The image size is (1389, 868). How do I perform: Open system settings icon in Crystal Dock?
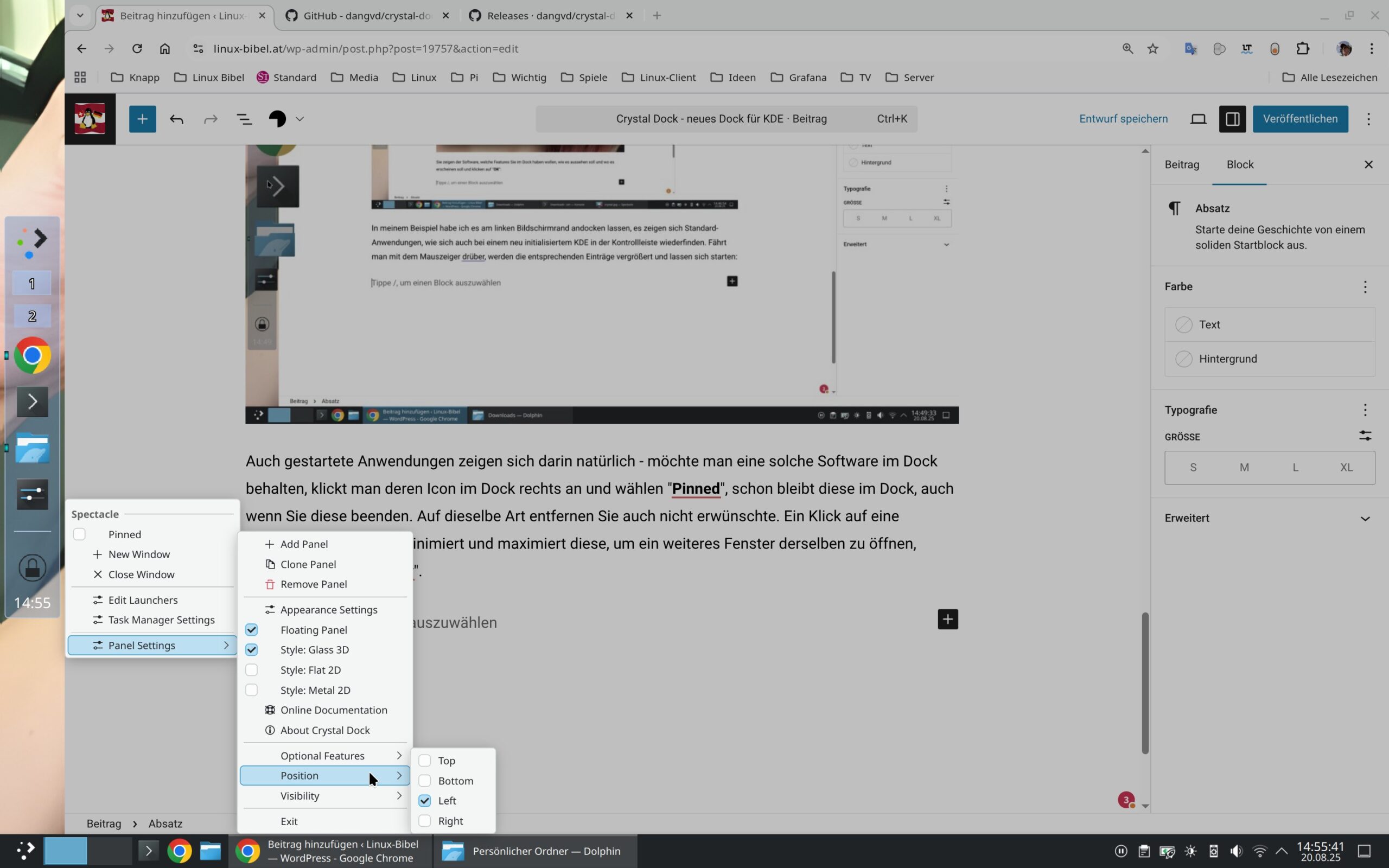[32, 494]
